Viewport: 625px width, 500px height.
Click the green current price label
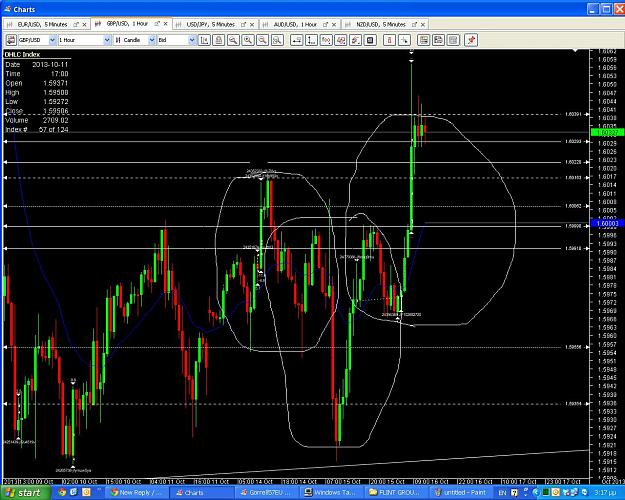[607, 132]
